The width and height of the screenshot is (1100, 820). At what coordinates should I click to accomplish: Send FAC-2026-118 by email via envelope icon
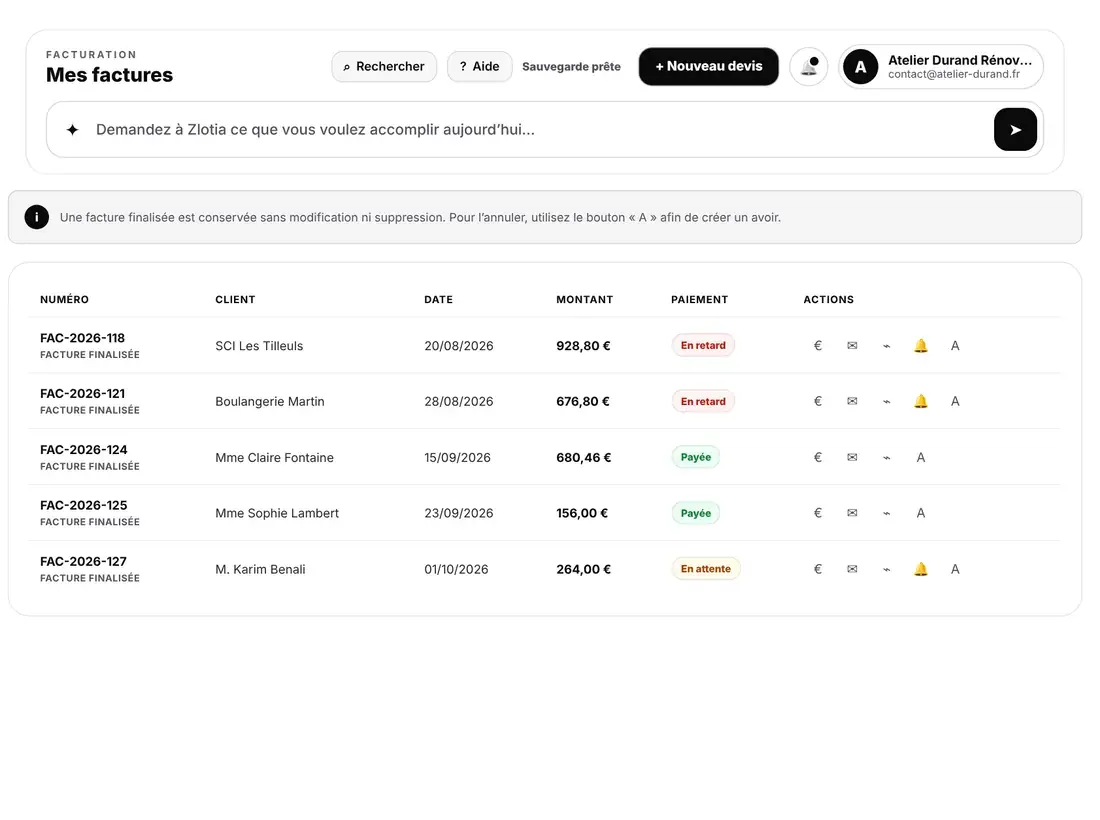click(852, 345)
